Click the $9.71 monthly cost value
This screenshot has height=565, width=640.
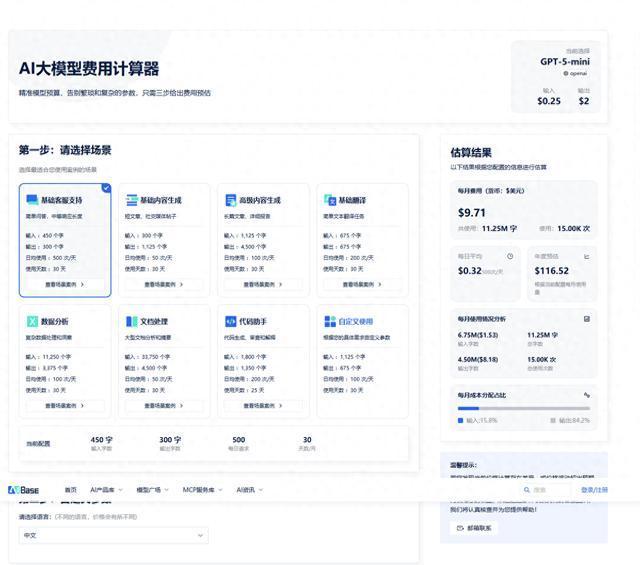pos(471,213)
